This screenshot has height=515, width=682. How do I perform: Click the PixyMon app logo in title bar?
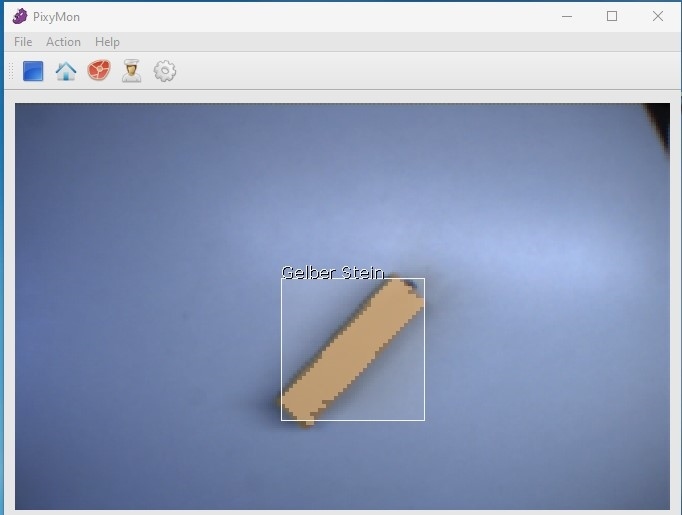coord(20,17)
